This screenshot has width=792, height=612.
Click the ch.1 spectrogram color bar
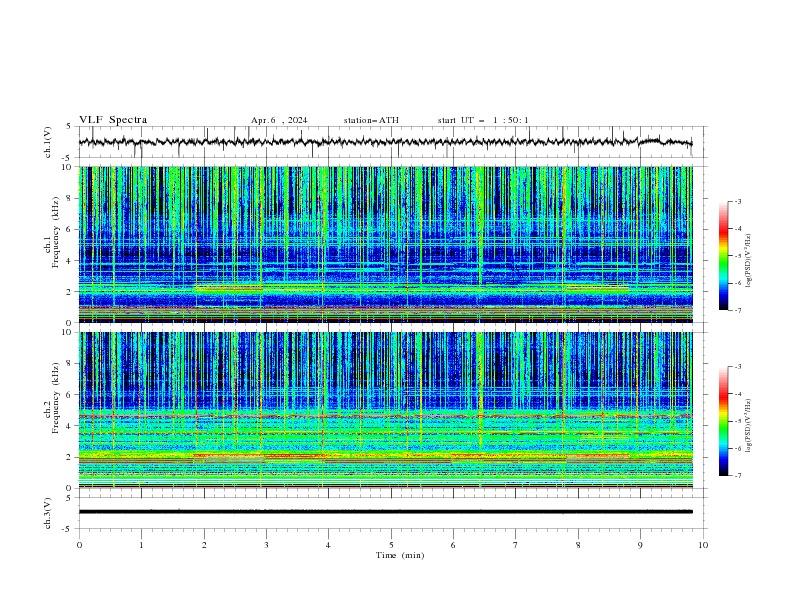723,255
